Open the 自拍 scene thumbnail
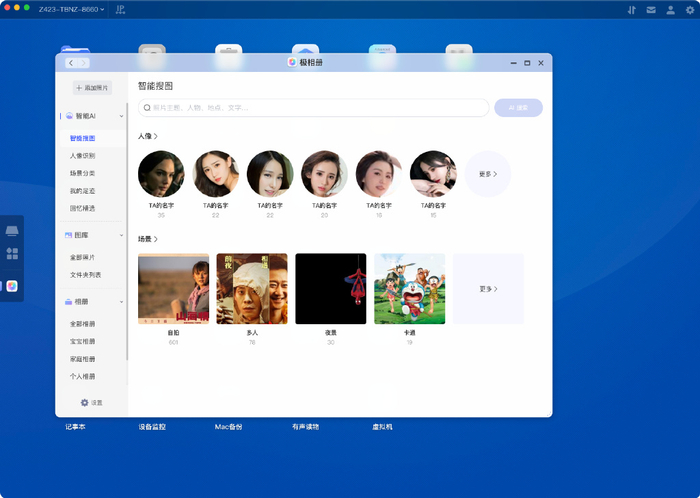The image size is (700, 498). (x=174, y=289)
